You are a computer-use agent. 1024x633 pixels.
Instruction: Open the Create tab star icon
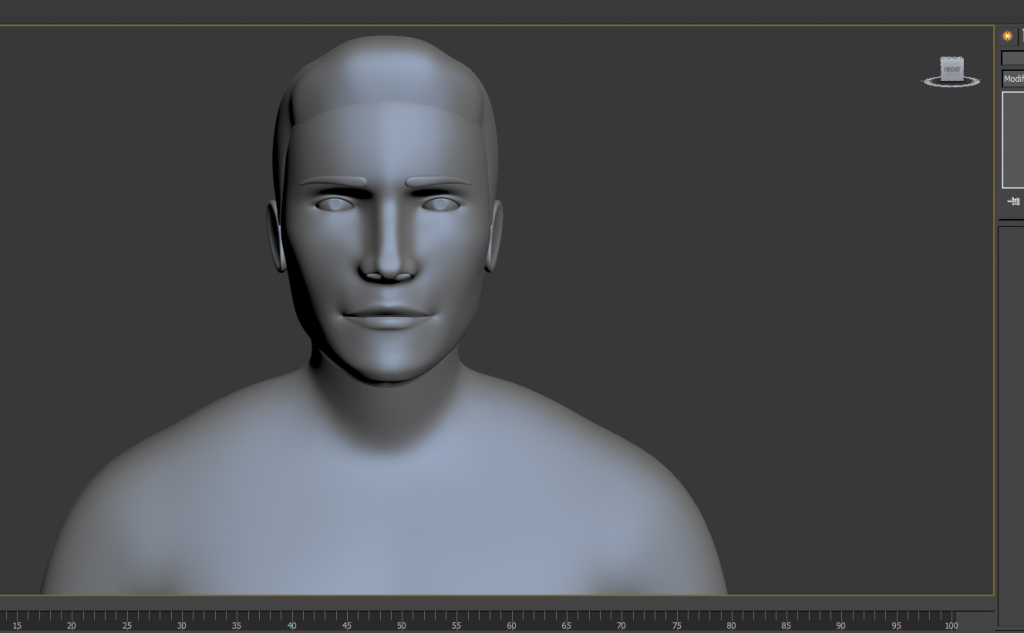pyautogui.click(x=1007, y=36)
